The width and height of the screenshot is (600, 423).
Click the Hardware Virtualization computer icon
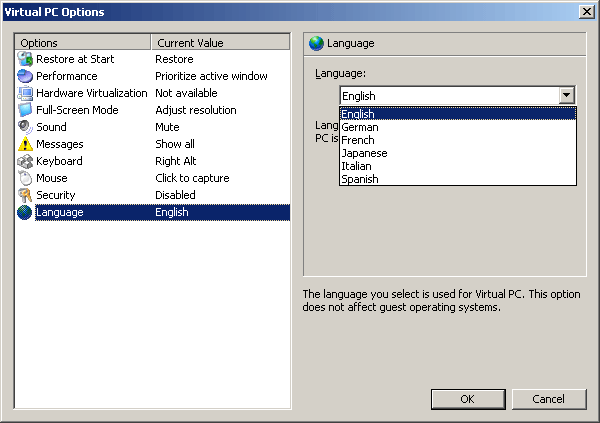pyautogui.click(x=25, y=93)
